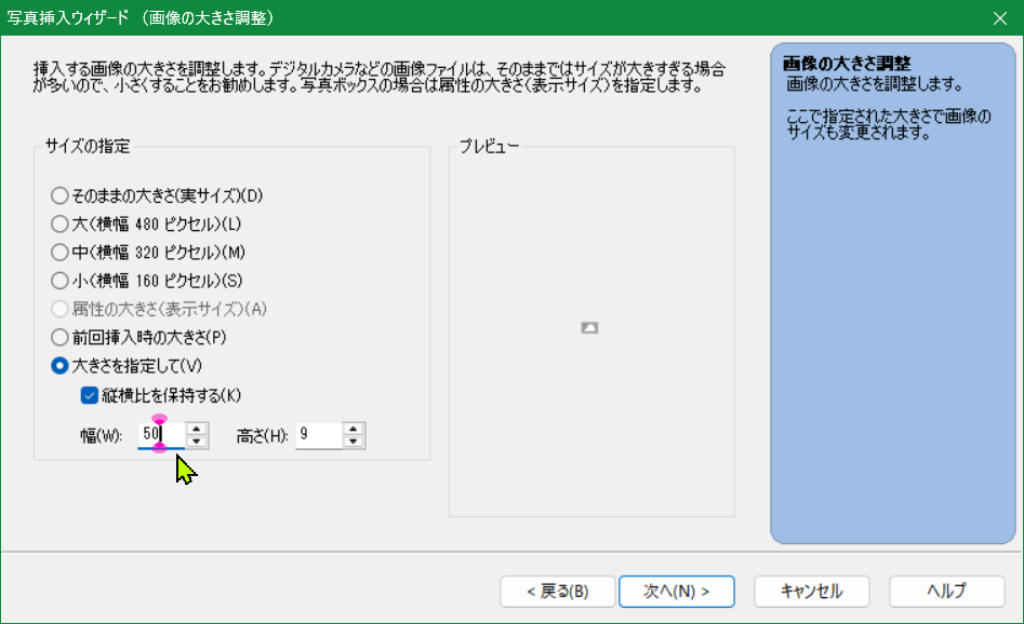Toggle the keep aspect ratio (縦横比を保持する) checkbox
The width and height of the screenshot is (1024, 624).
point(90,394)
